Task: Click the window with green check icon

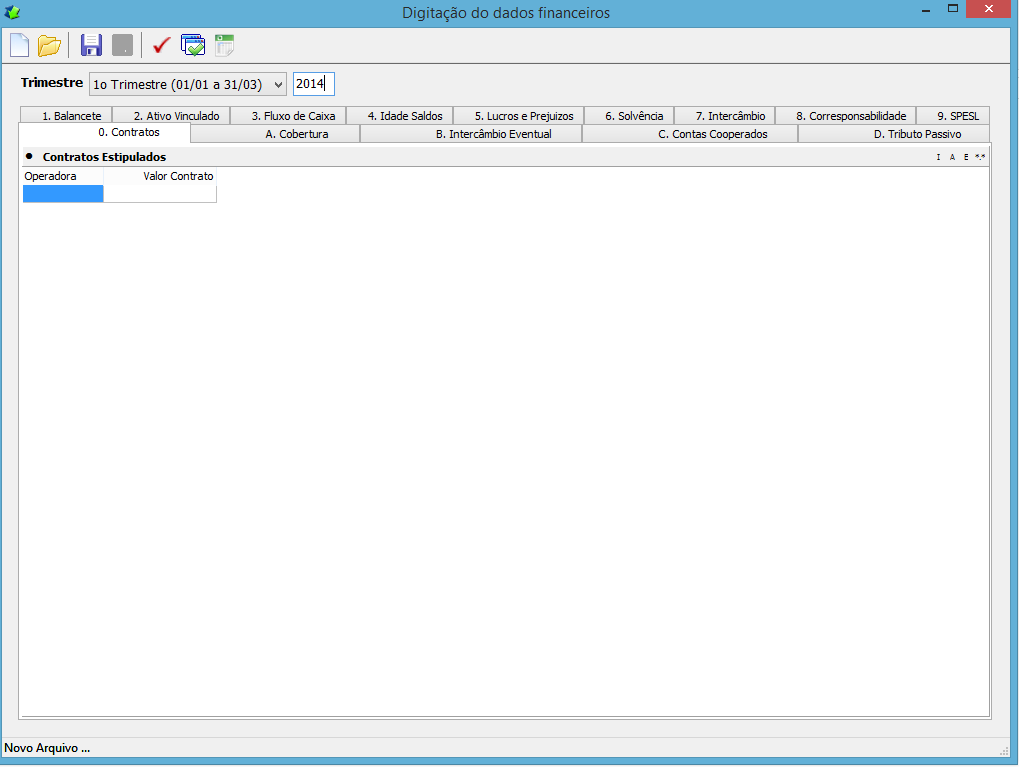Action: 193,46
